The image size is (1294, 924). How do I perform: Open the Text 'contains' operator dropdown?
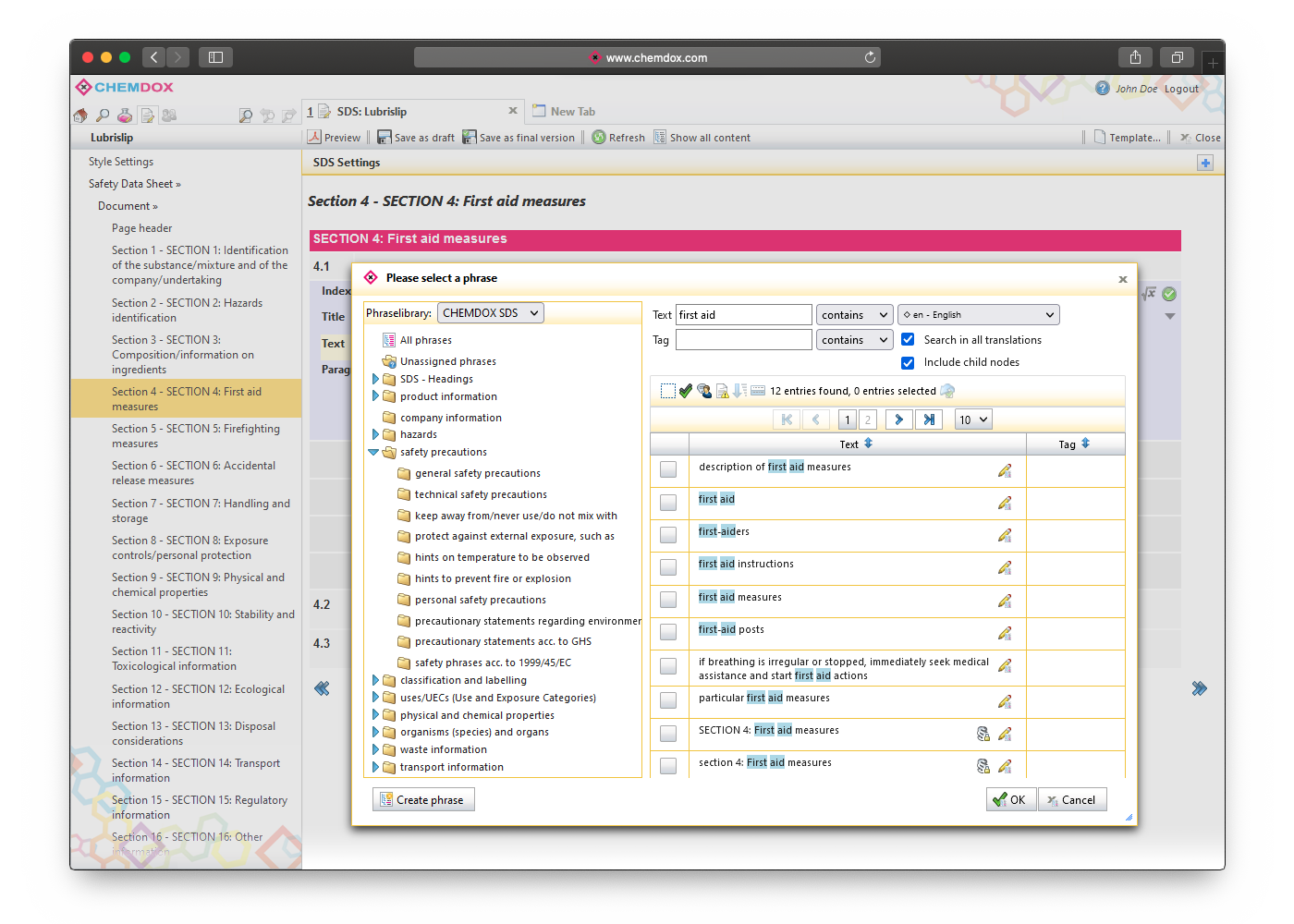point(854,315)
